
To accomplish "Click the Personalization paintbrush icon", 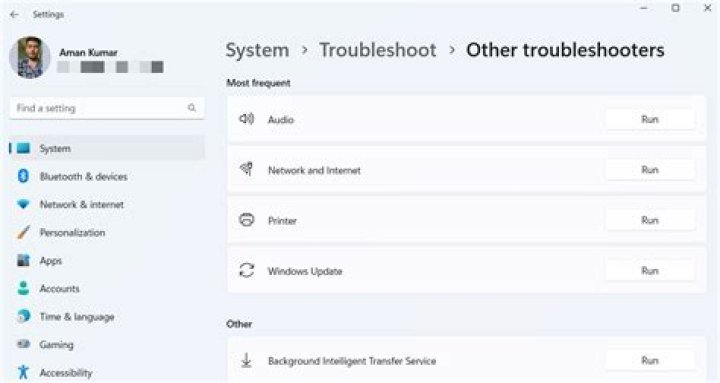I will pyautogui.click(x=23, y=232).
